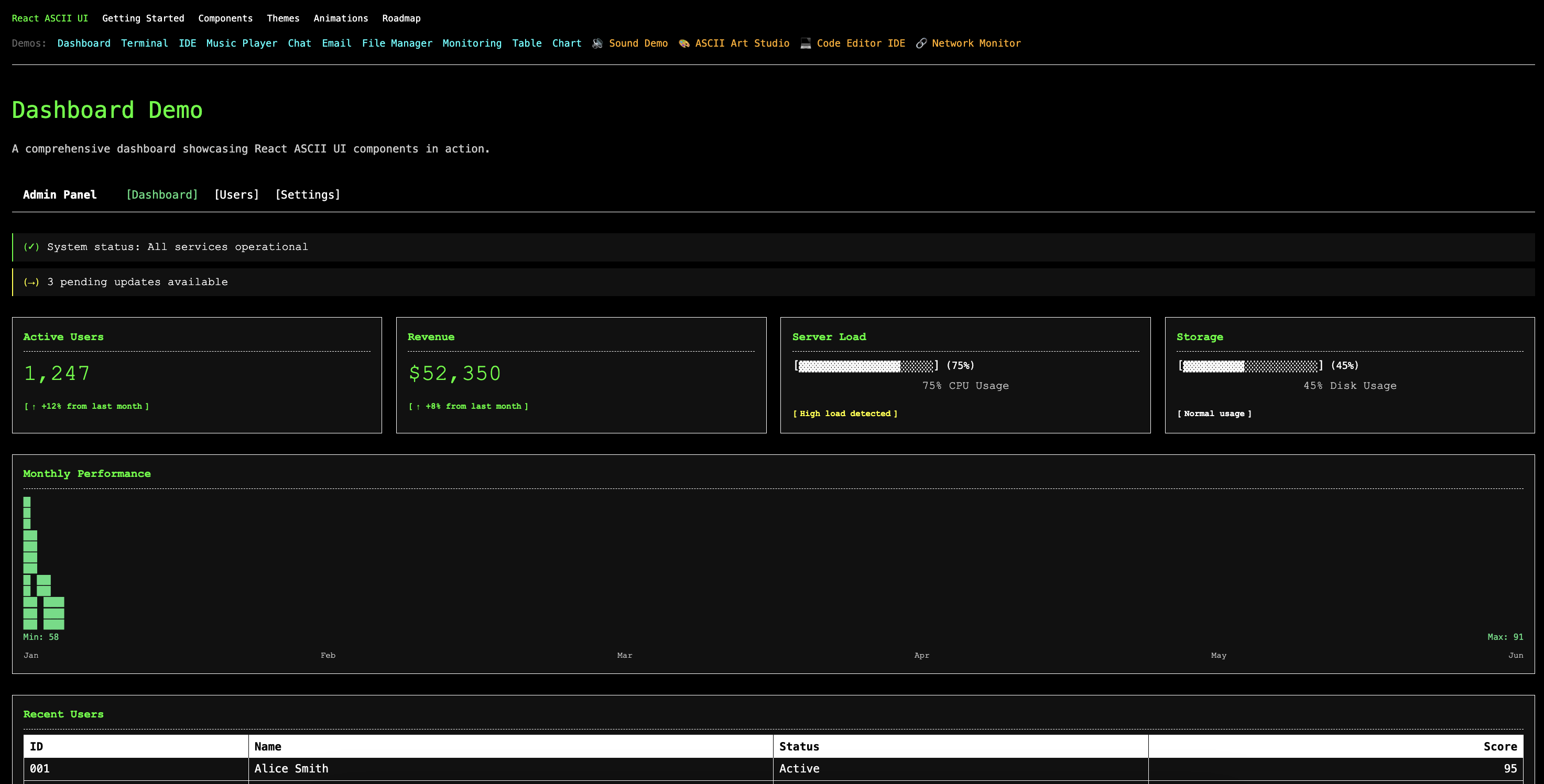Open the File Manager demo
This screenshot has height=784, width=1544.
[x=397, y=43]
